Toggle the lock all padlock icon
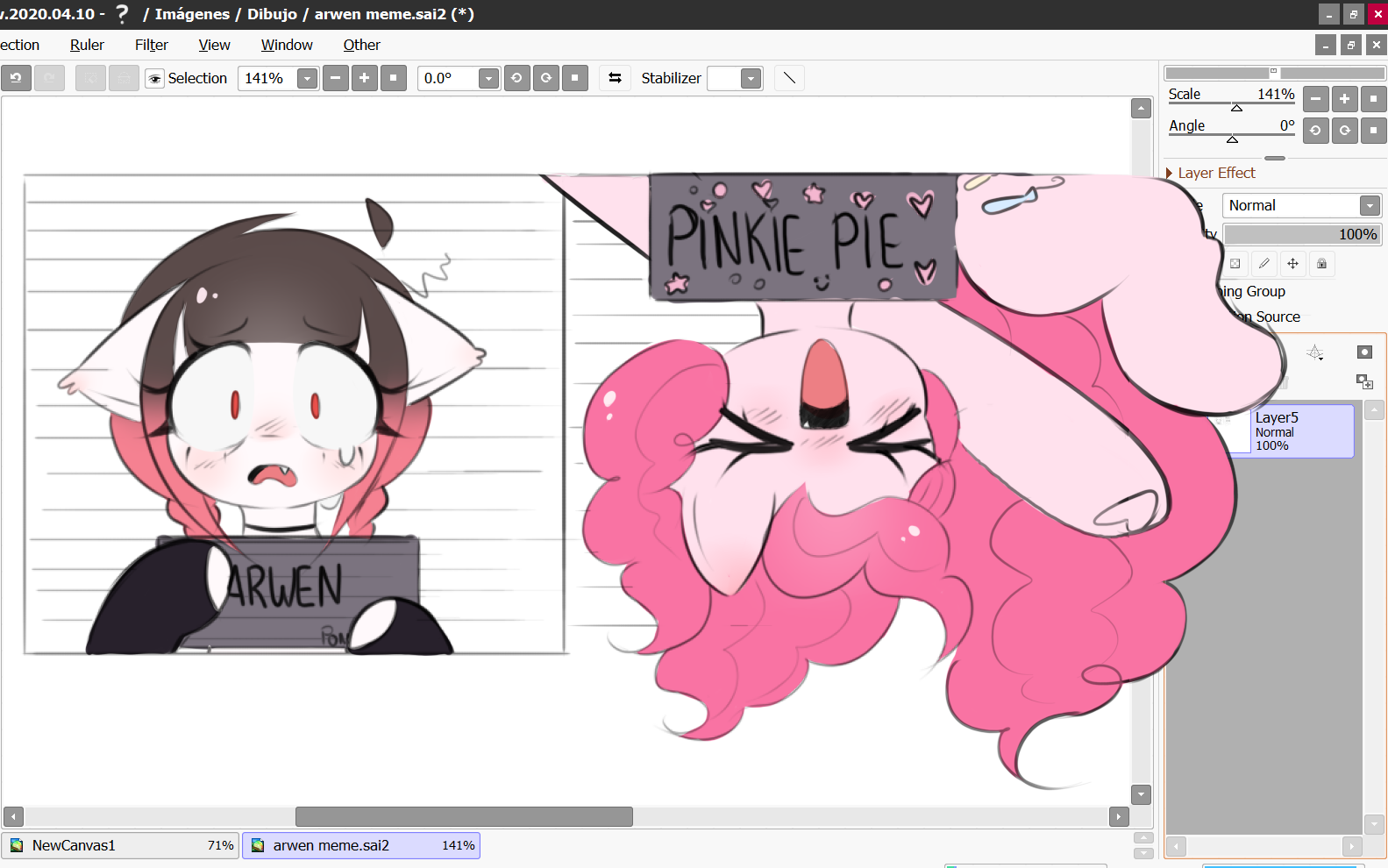1388x868 pixels. (x=1321, y=263)
